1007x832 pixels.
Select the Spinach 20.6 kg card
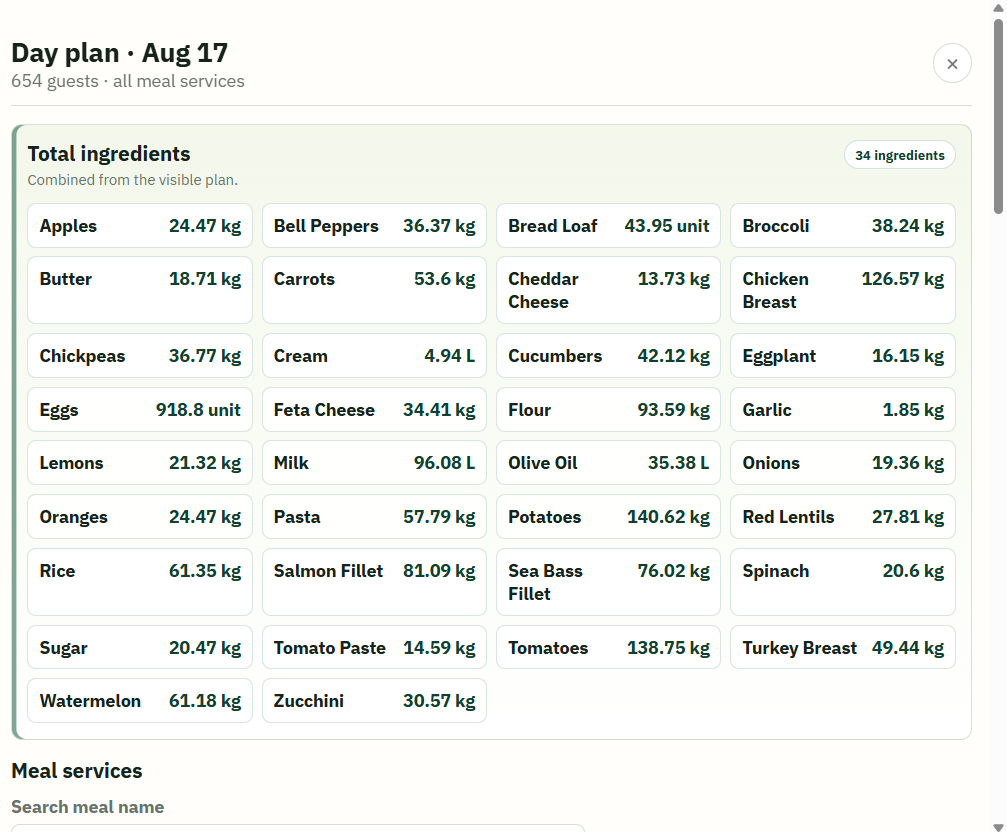coord(843,582)
